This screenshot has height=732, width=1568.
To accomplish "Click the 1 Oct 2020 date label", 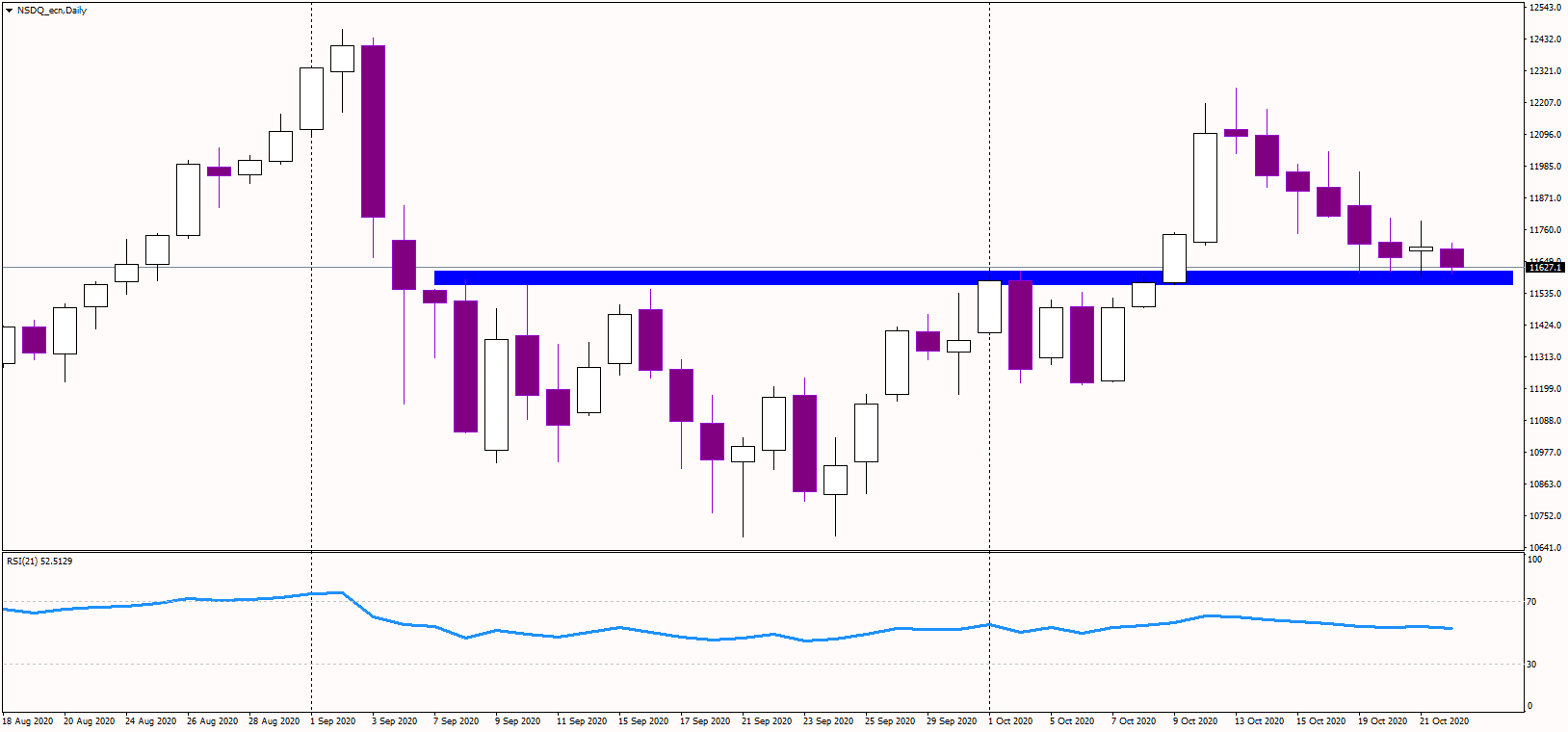I will tap(1011, 721).
